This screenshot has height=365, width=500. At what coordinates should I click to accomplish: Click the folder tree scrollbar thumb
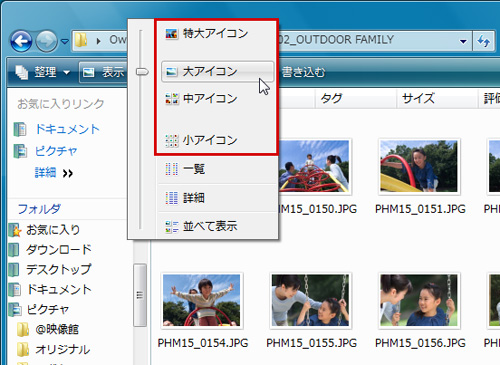[140, 295]
